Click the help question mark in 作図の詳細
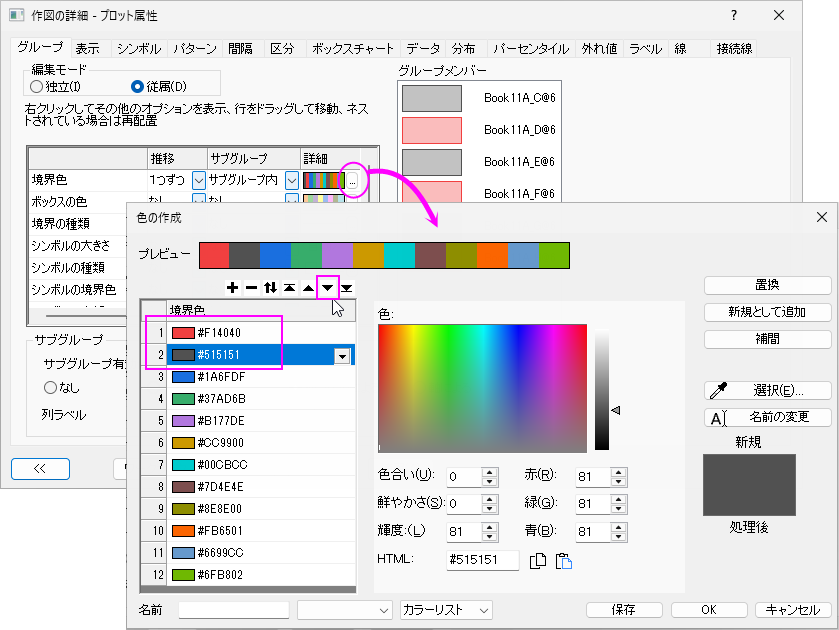Viewport: 839px width, 630px height. tap(734, 15)
